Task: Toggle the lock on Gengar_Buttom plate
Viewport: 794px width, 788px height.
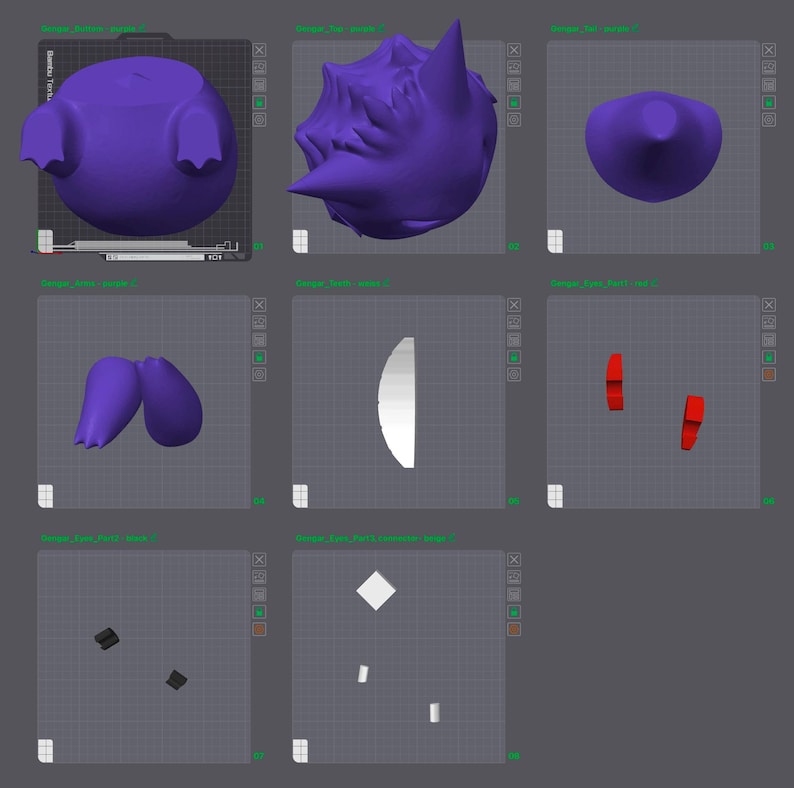Action: (259, 102)
